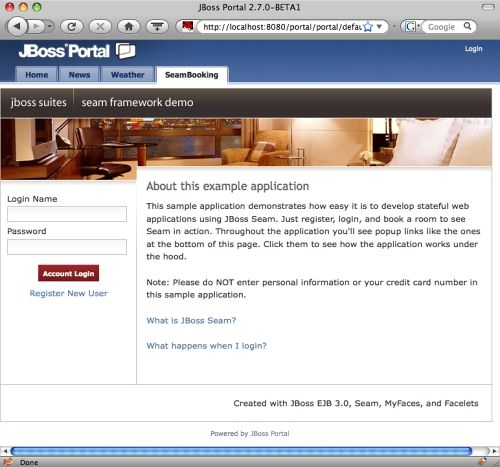Viewport: 500px width, 467px height.
Task: Go back using the browser back arrow
Action: [17, 26]
